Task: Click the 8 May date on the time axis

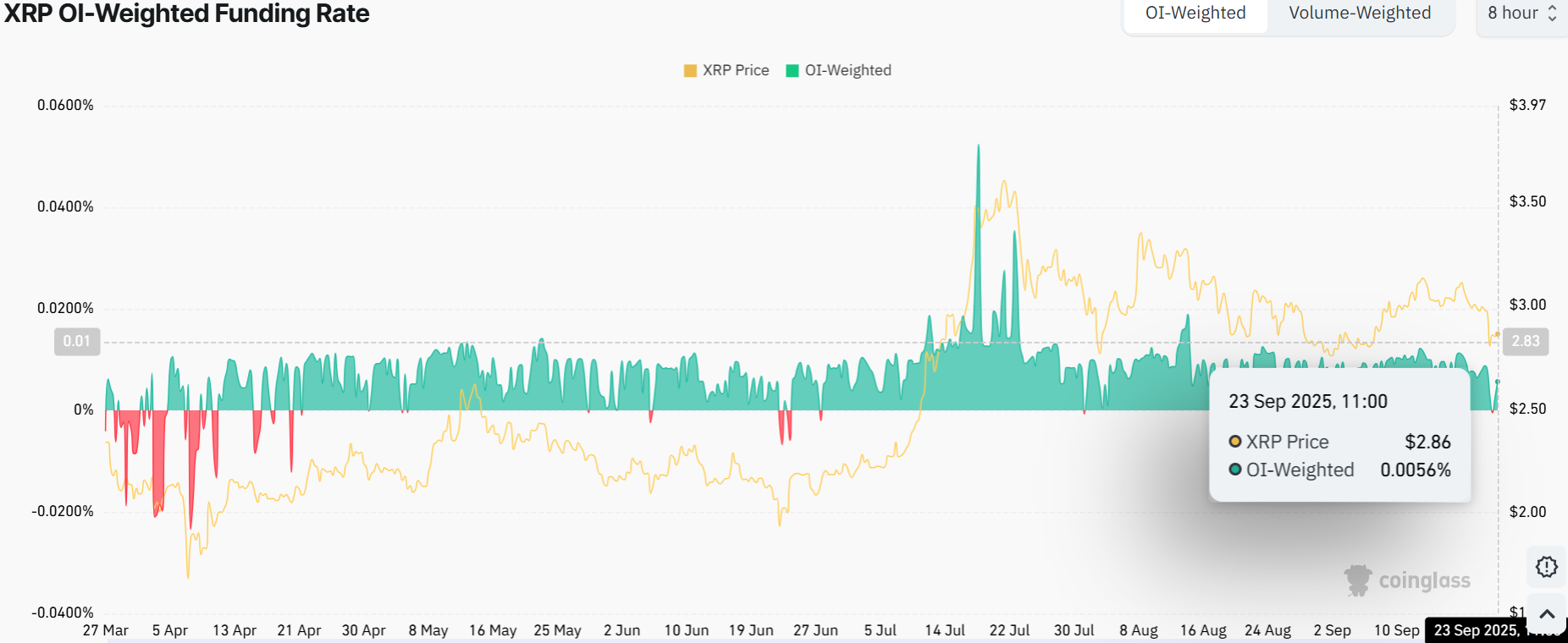Action: [428, 630]
